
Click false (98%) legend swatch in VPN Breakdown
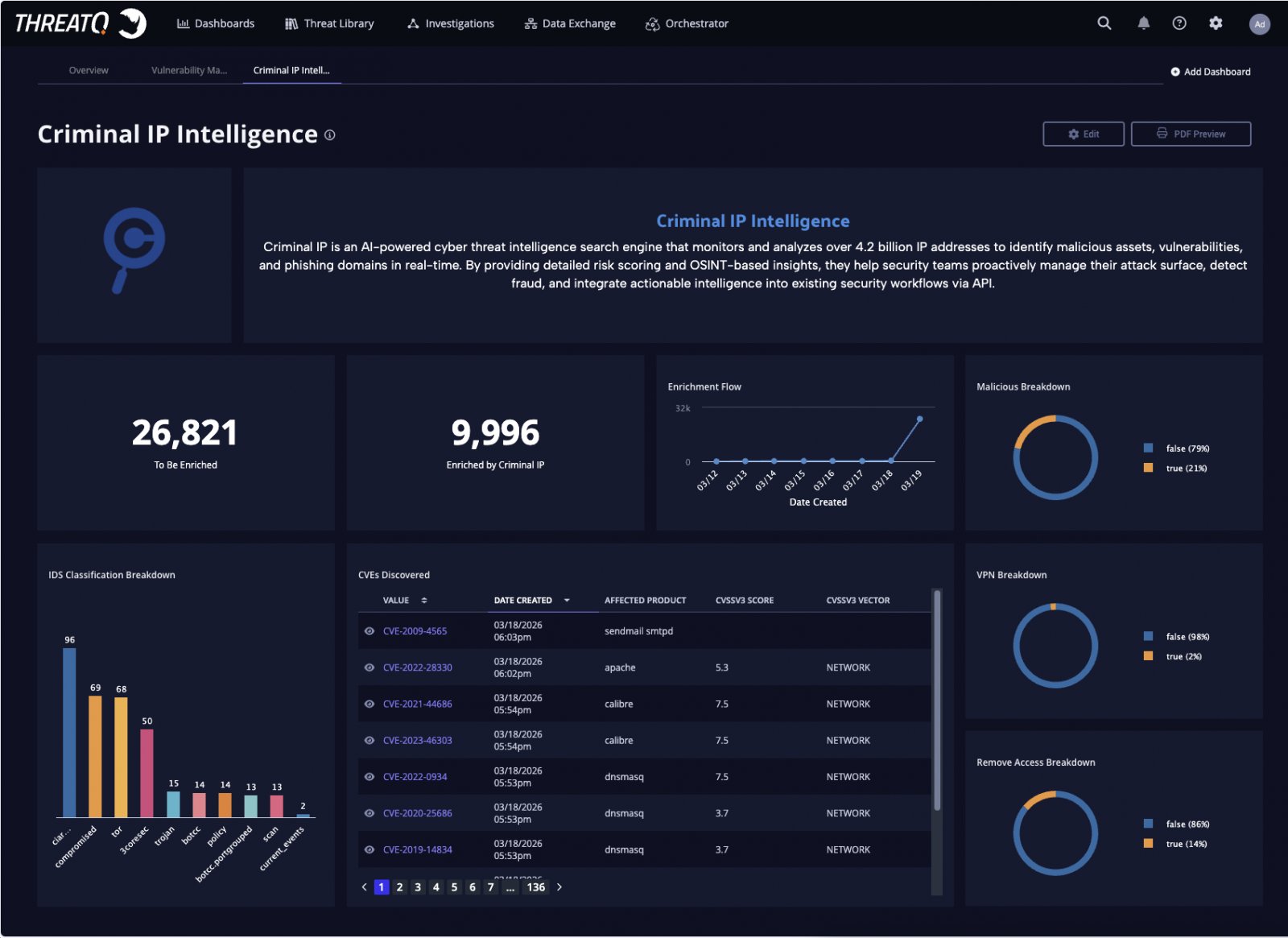click(1149, 636)
